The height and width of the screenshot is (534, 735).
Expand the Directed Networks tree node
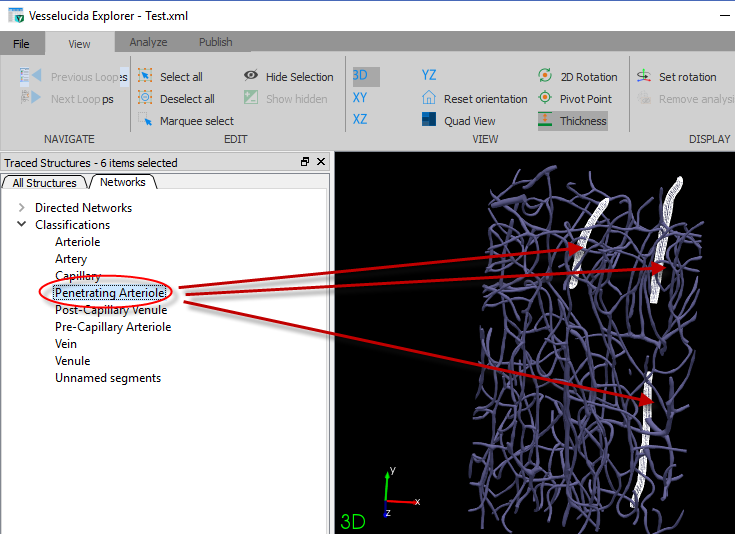22,208
